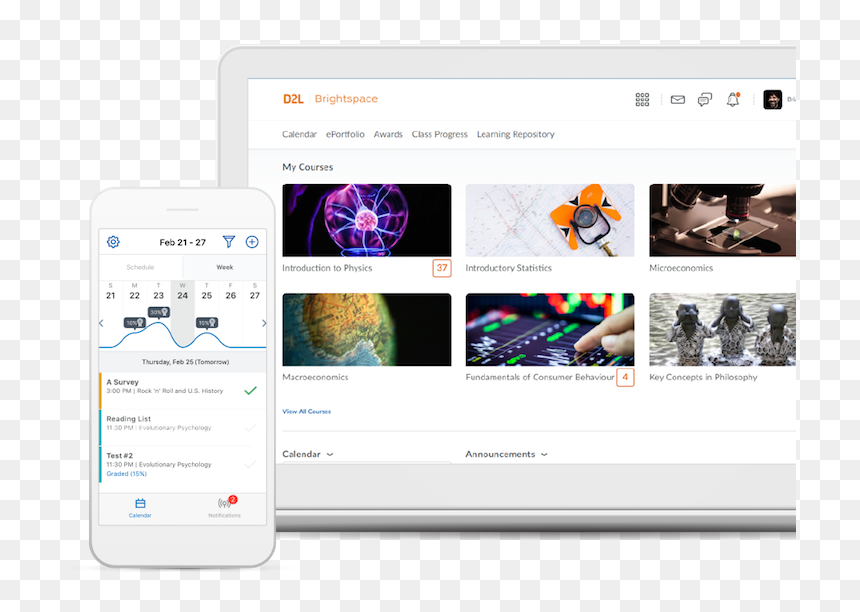Image resolution: width=860 pixels, height=612 pixels.
Task: Open Calendar in the navbar
Action: (x=299, y=134)
